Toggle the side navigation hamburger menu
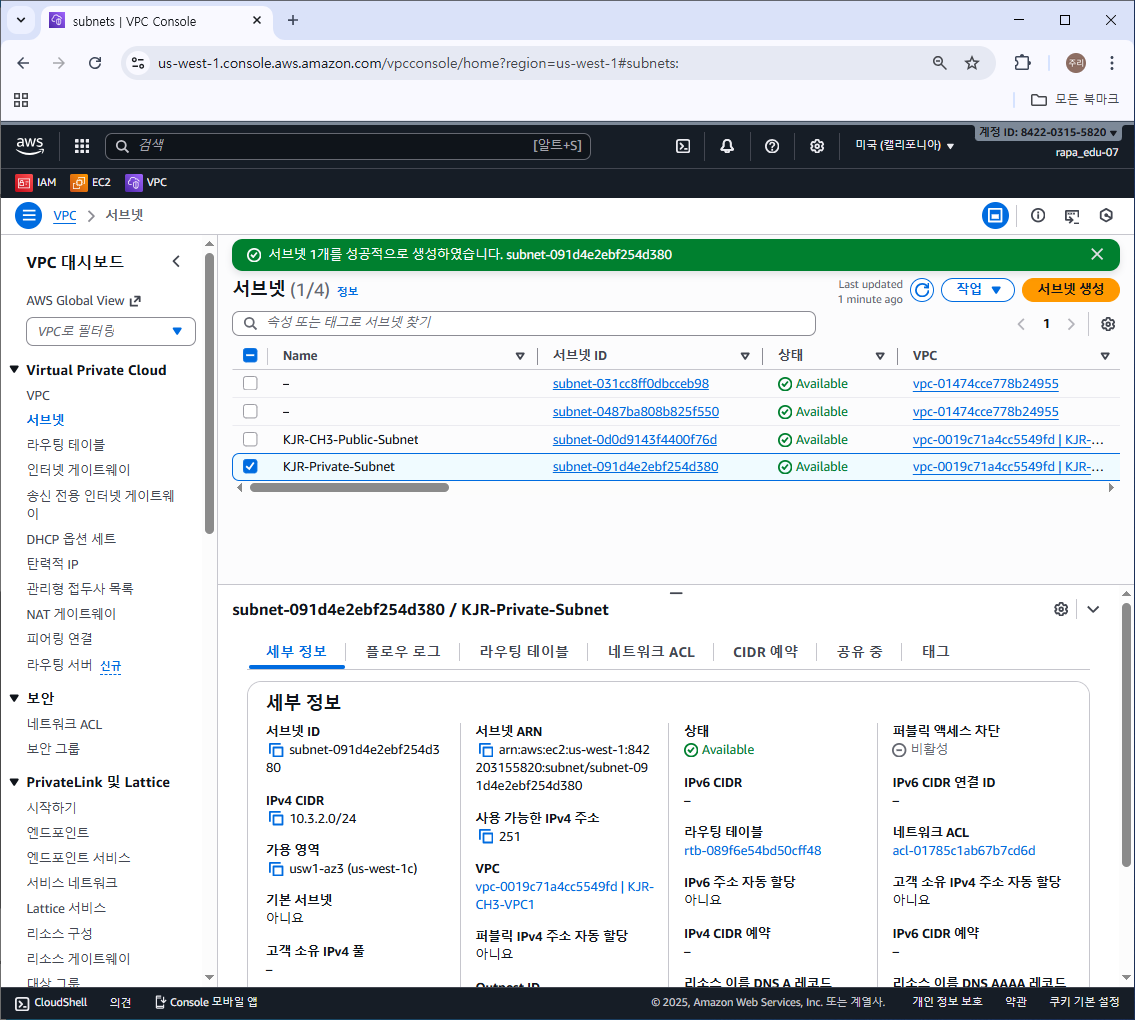The image size is (1135, 1020). pyautogui.click(x=28, y=215)
